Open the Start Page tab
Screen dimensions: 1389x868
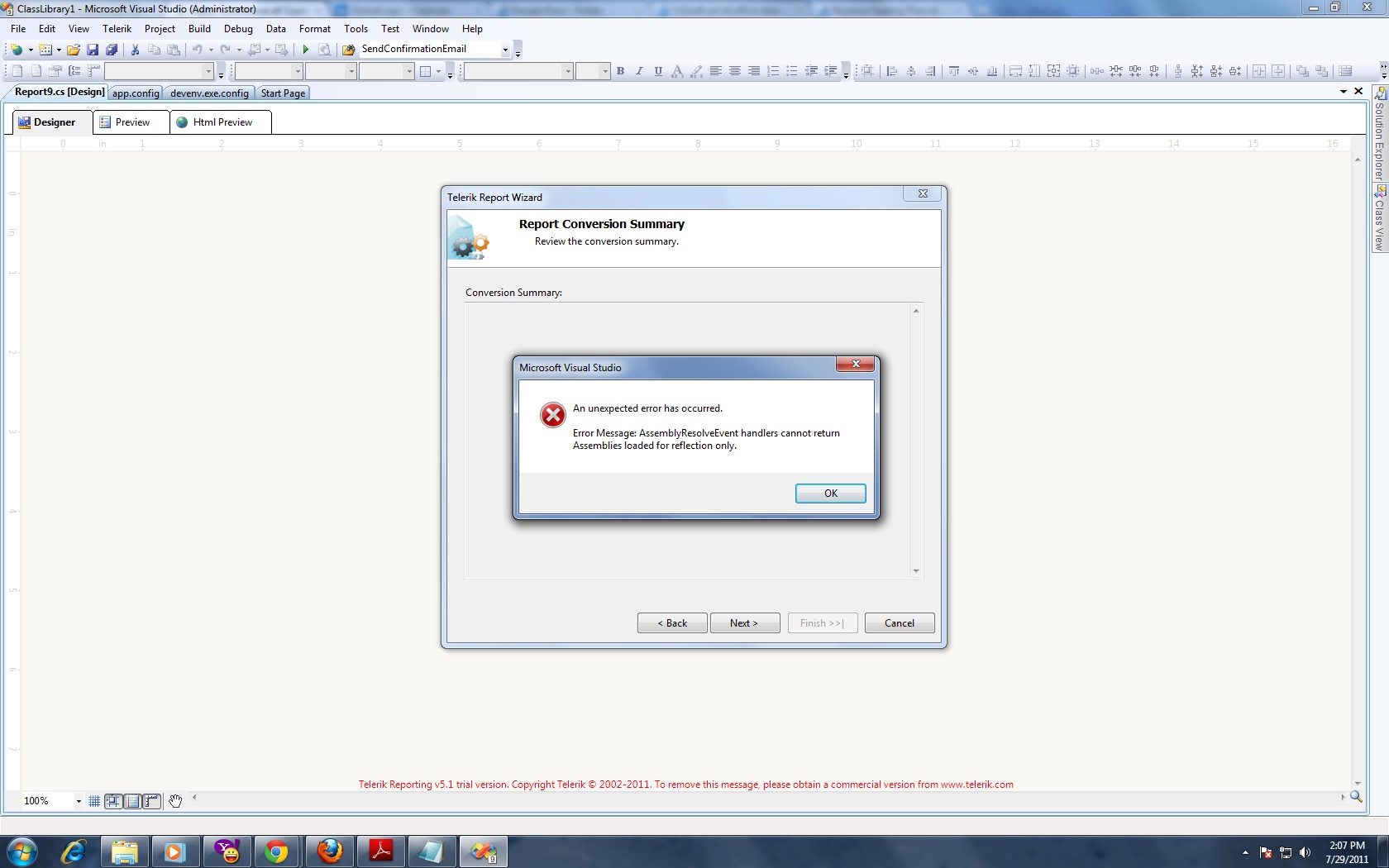click(283, 93)
